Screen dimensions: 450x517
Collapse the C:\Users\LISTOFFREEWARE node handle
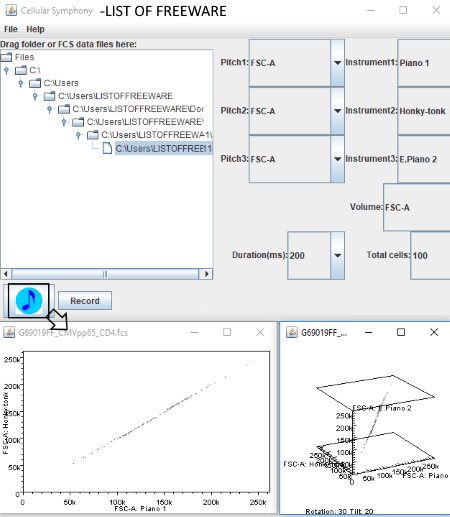pyautogui.click(x=35, y=96)
